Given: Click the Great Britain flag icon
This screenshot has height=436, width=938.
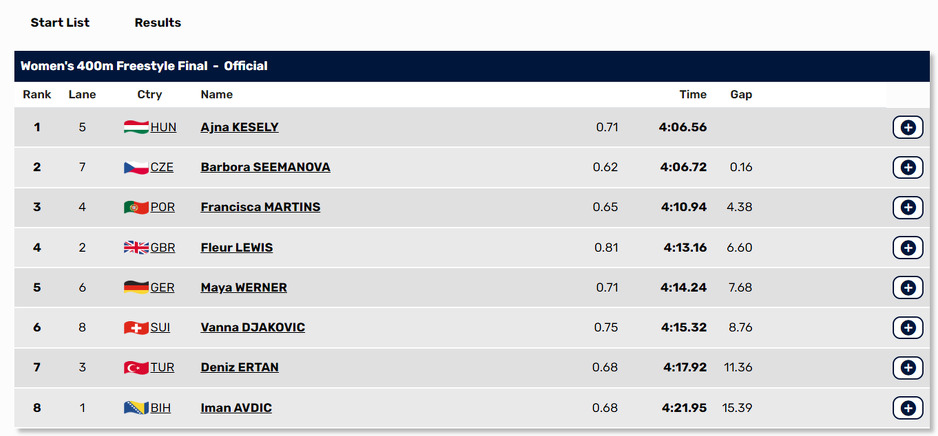Looking at the screenshot, I should [x=136, y=247].
